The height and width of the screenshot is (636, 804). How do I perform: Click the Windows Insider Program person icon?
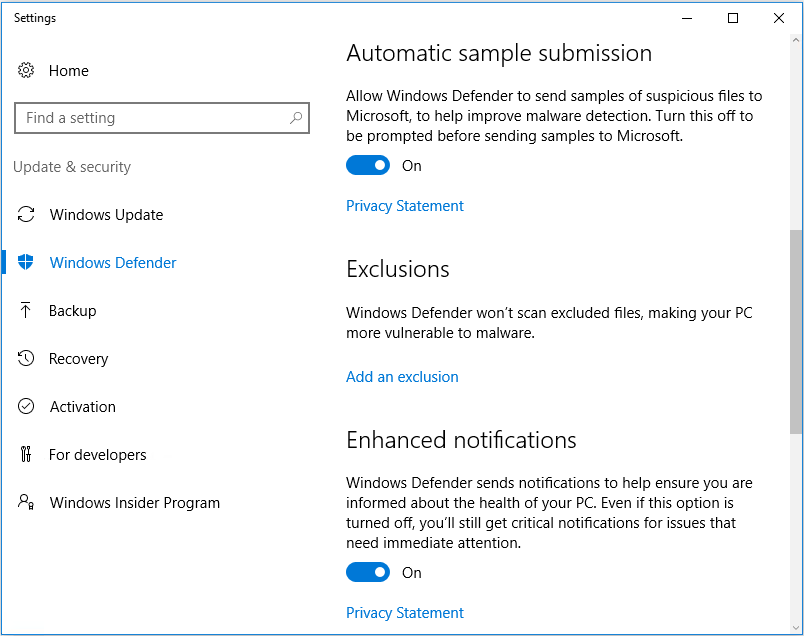coord(26,503)
